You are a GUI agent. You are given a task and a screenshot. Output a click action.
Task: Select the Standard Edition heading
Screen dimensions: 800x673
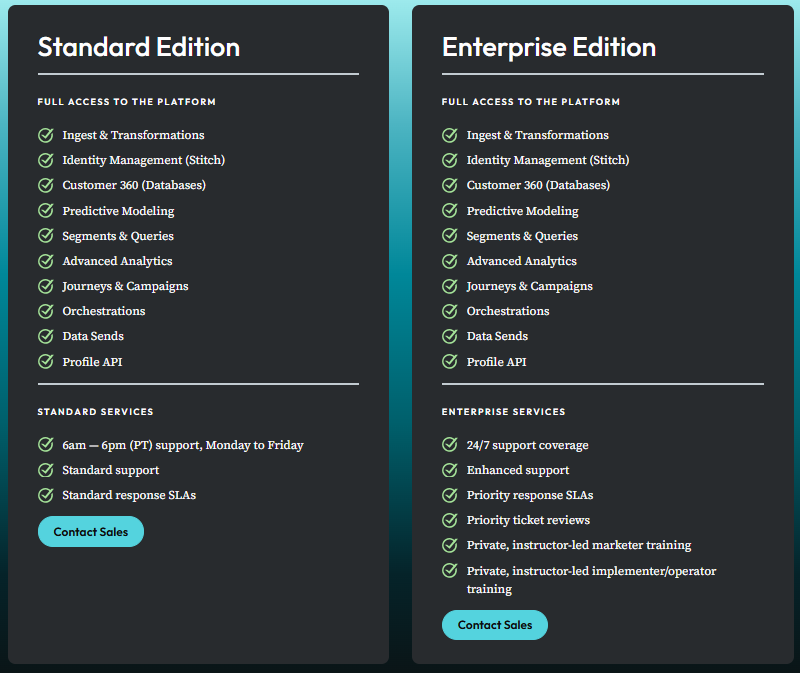(x=139, y=47)
